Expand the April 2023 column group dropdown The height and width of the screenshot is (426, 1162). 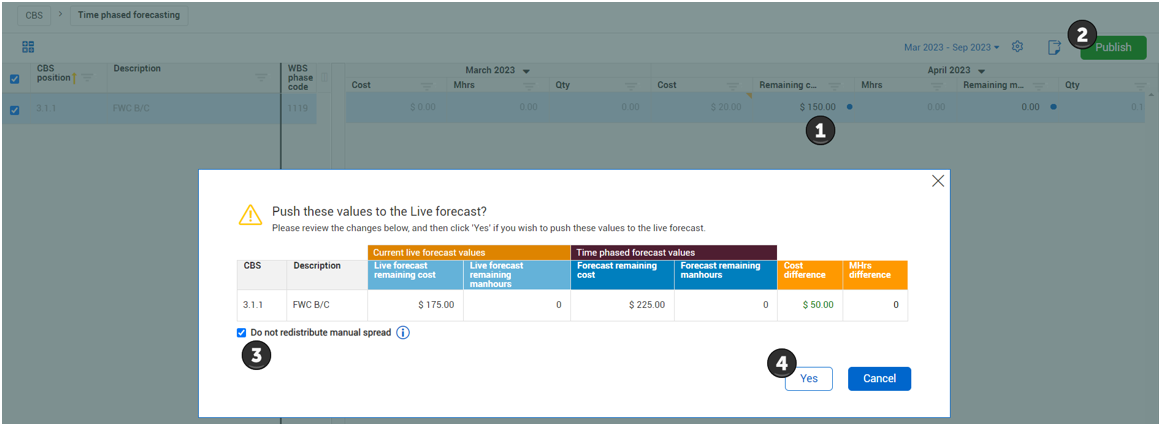click(982, 71)
